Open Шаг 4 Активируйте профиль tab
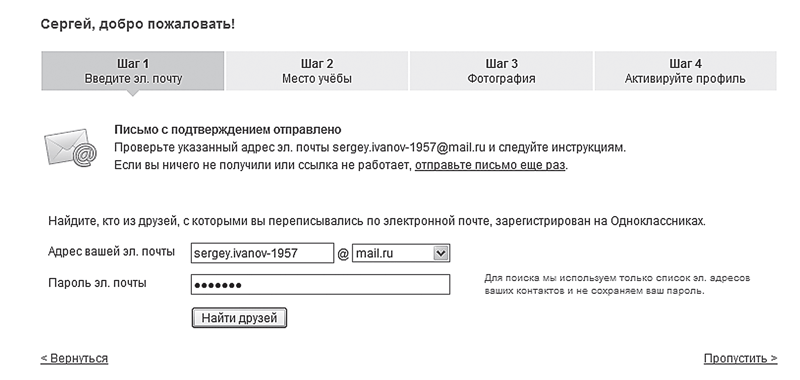This screenshot has height=380, width=800. click(x=685, y=71)
